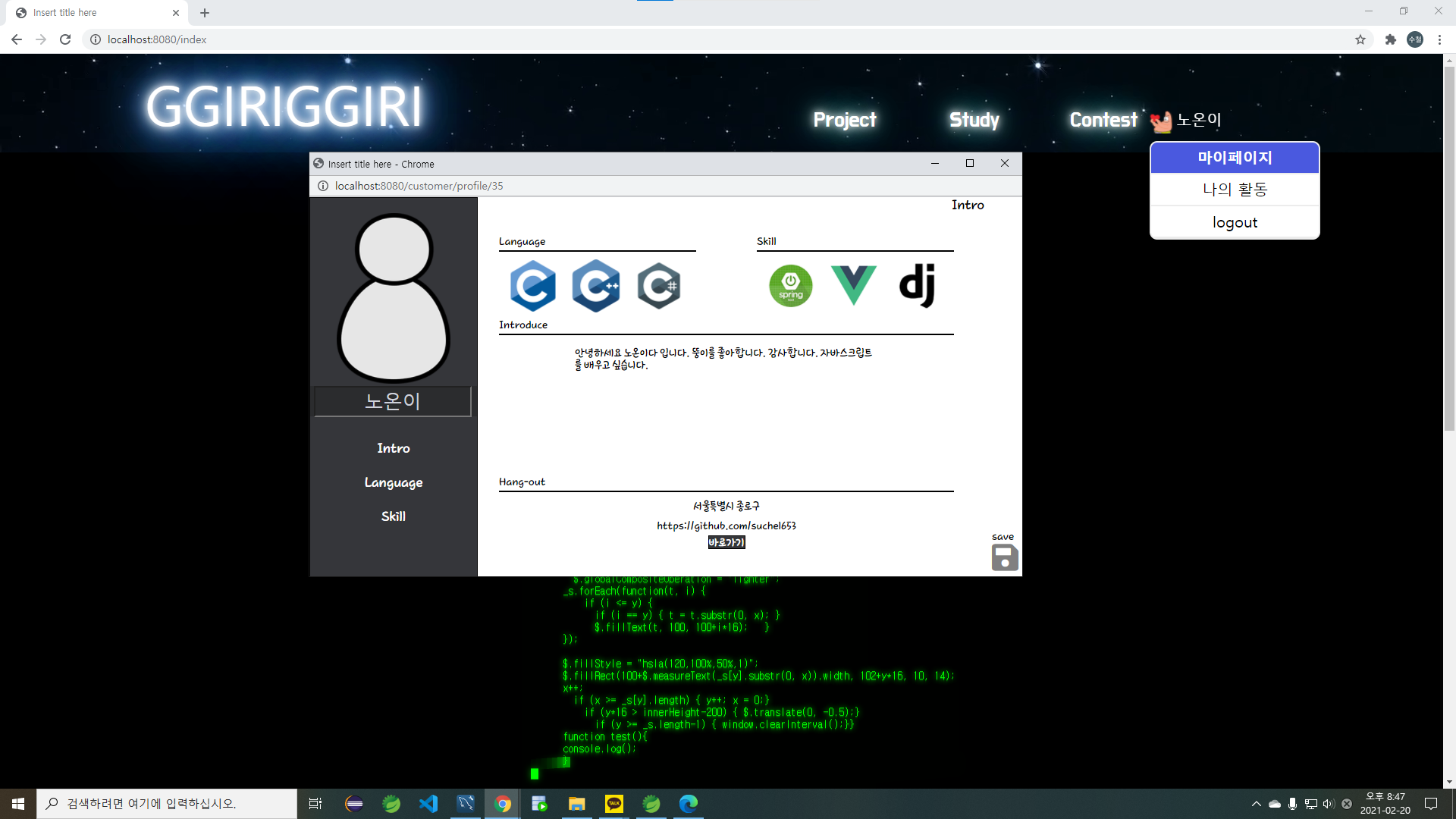
Task: Click the Intro heading at top right
Action: (x=968, y=205)
